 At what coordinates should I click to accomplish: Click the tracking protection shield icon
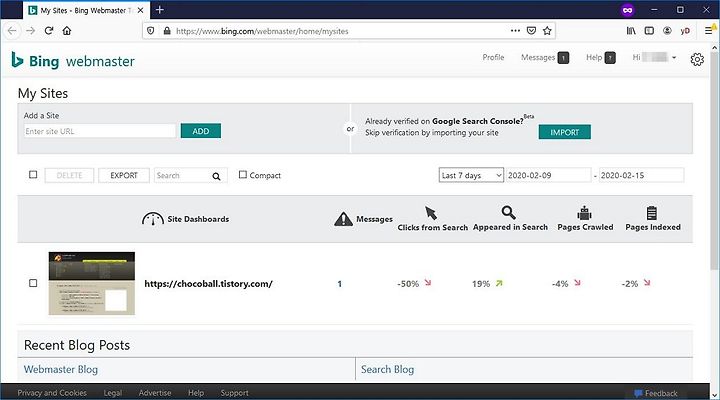(x=151, y=31)
